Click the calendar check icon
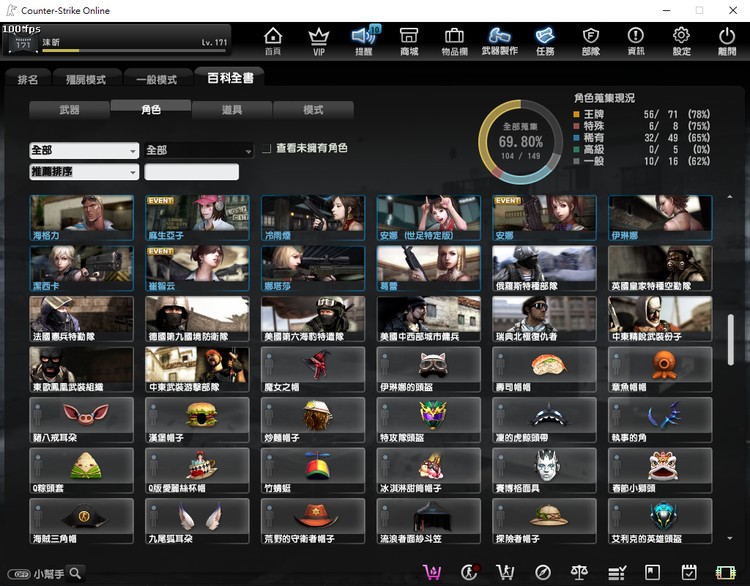The width and height of the screenshot is (750, 586). (689, 572)
